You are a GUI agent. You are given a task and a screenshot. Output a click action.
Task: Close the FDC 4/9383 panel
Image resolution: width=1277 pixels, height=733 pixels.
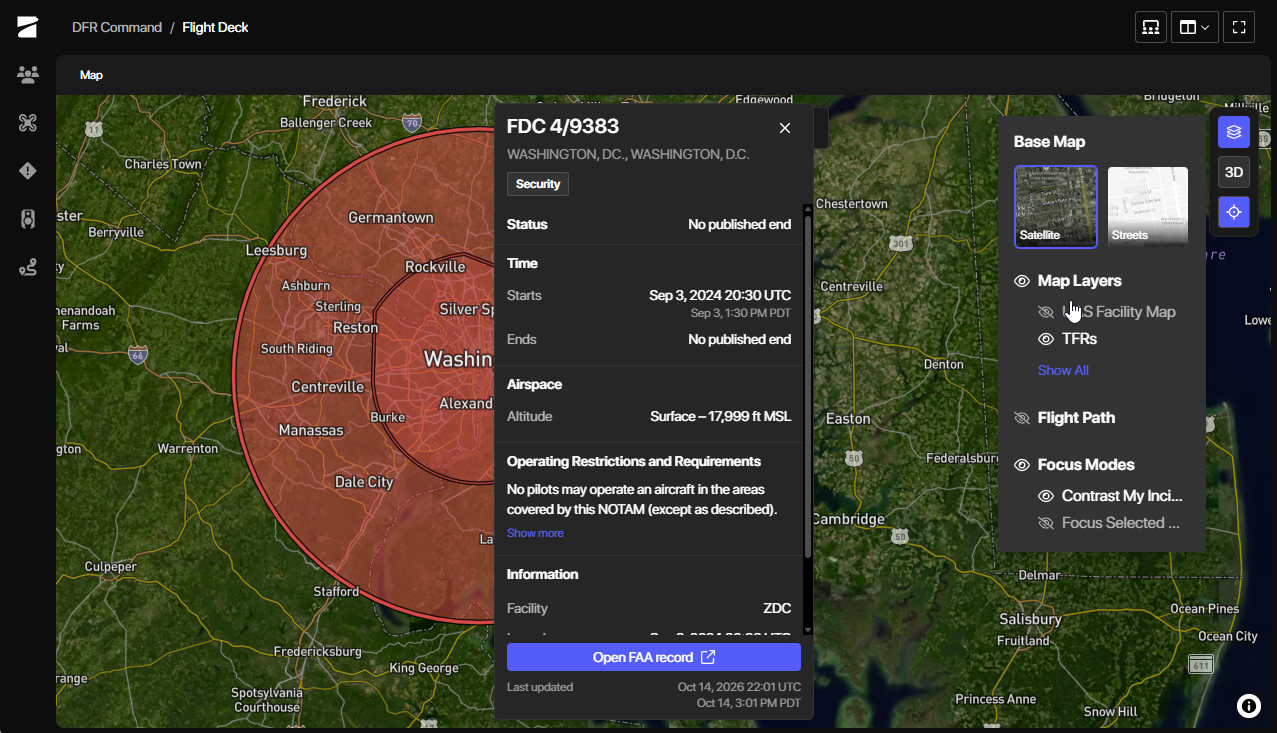(x=785, y=128)
